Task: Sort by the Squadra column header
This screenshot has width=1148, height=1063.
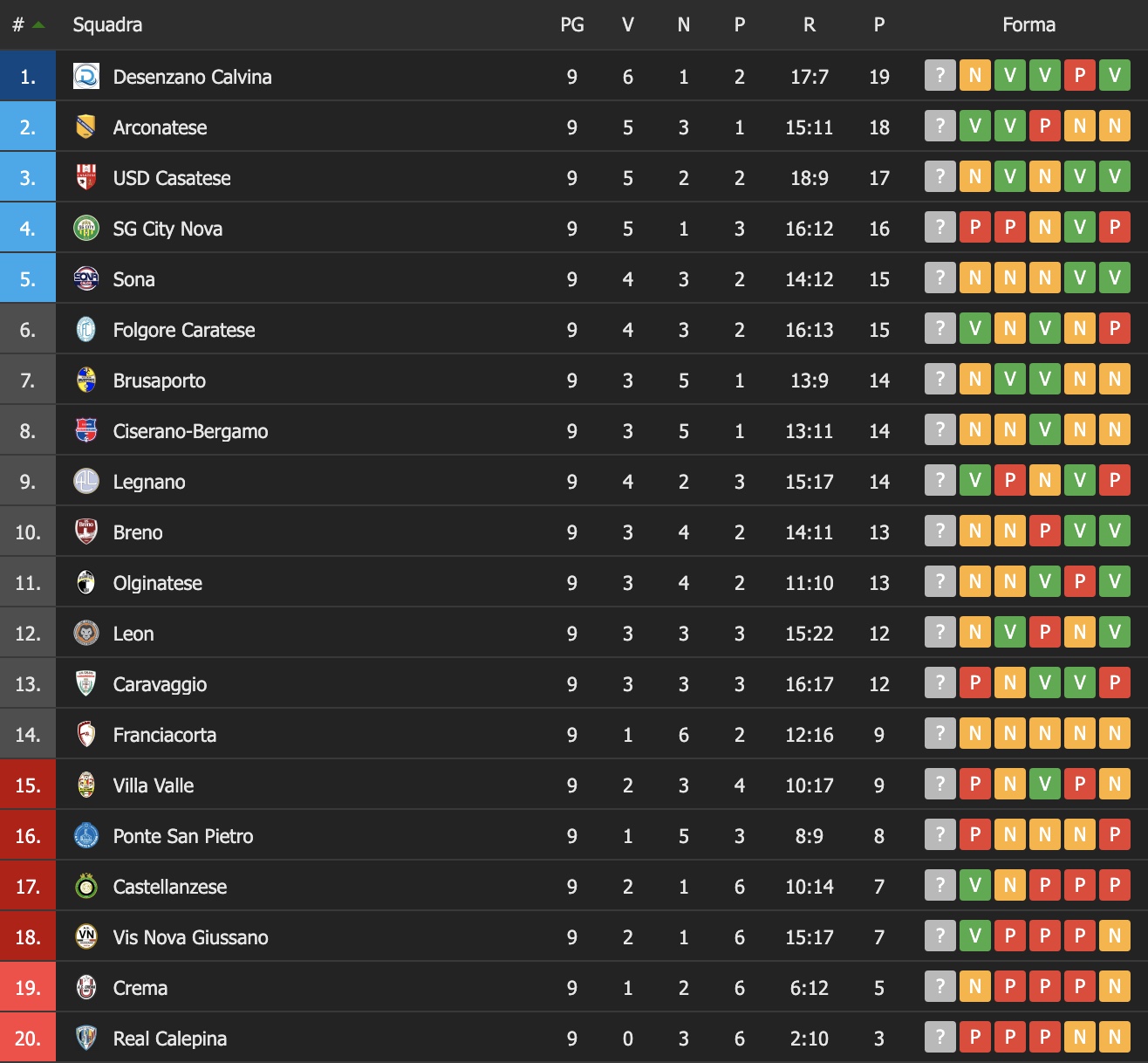Action: (x=107, y=24)
